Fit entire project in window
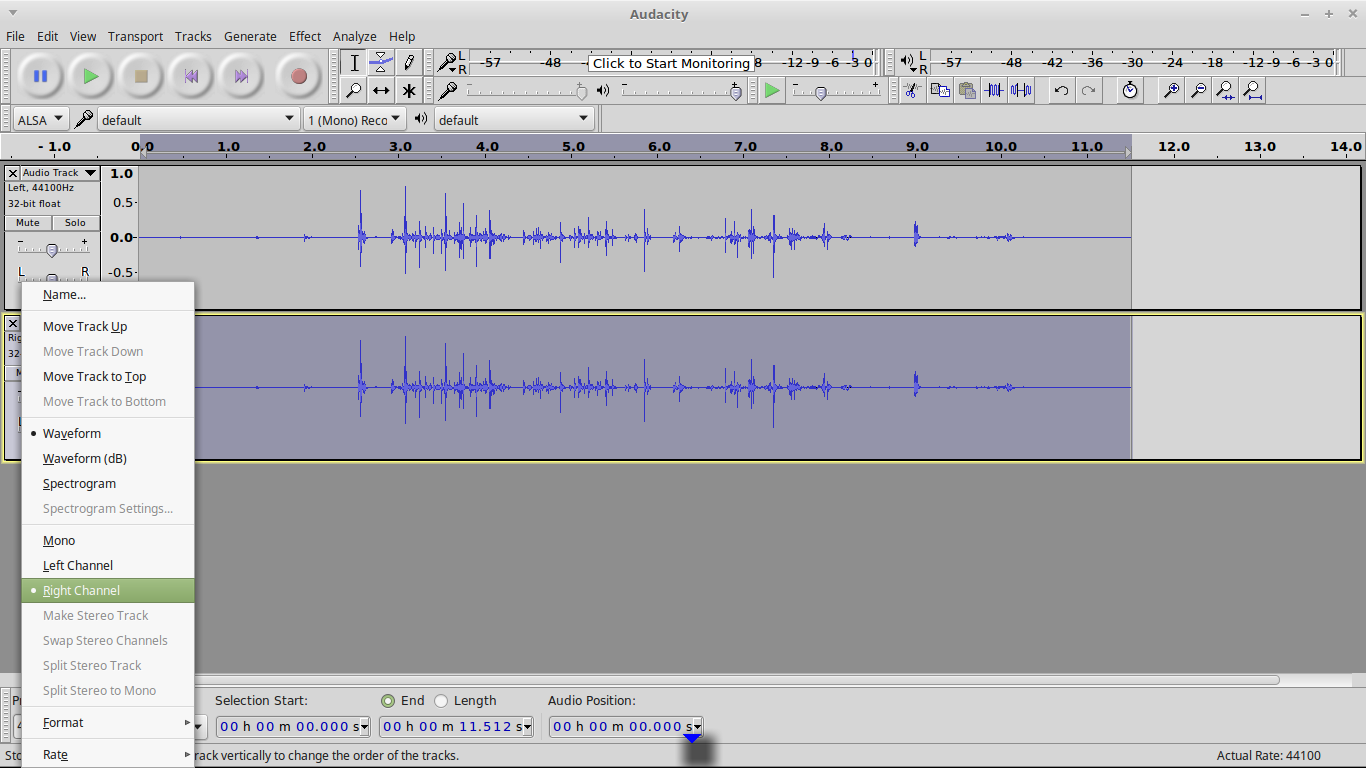The height and width of the screenshot is (768, 1366). click(x=1252, y=91)
